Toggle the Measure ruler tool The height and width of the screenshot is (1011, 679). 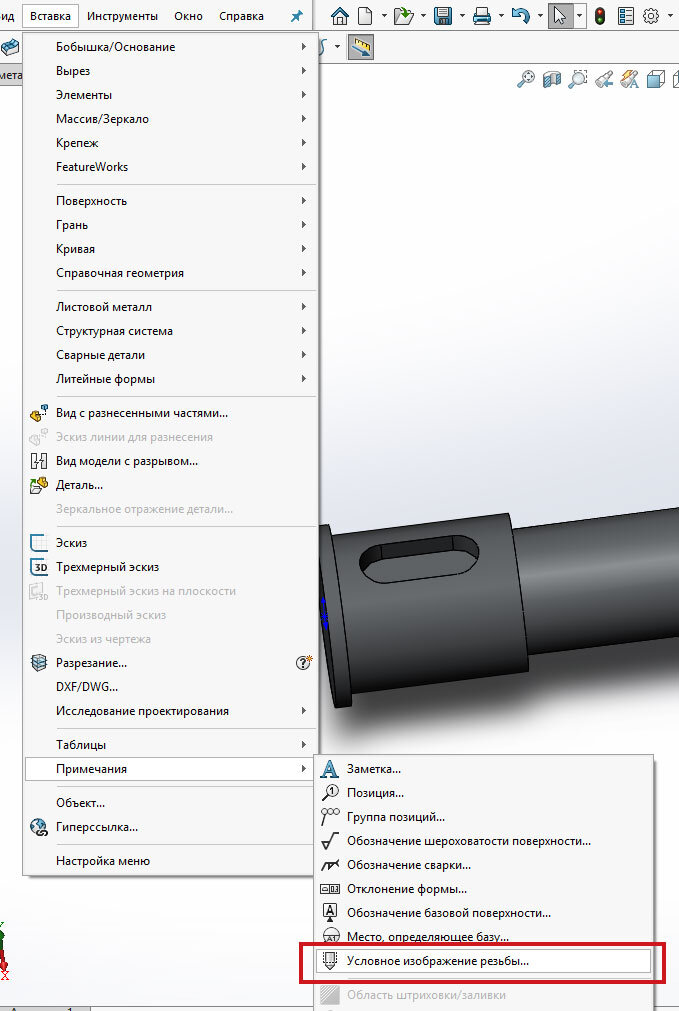tap(361, 47)
